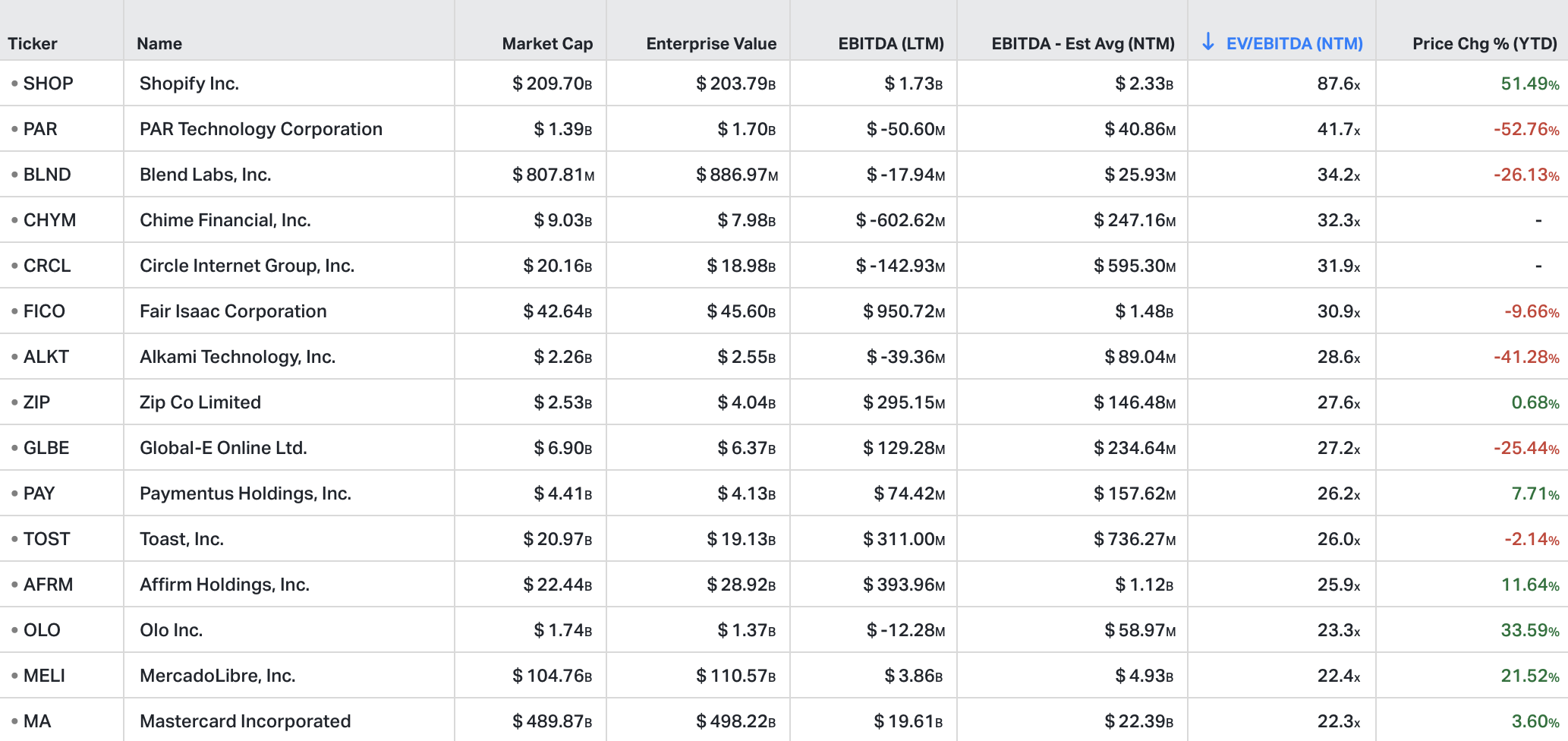This screenshot has width=1568, height=741.
Task: Click the bullet dot beside MELI ticker
Action: 14,676
